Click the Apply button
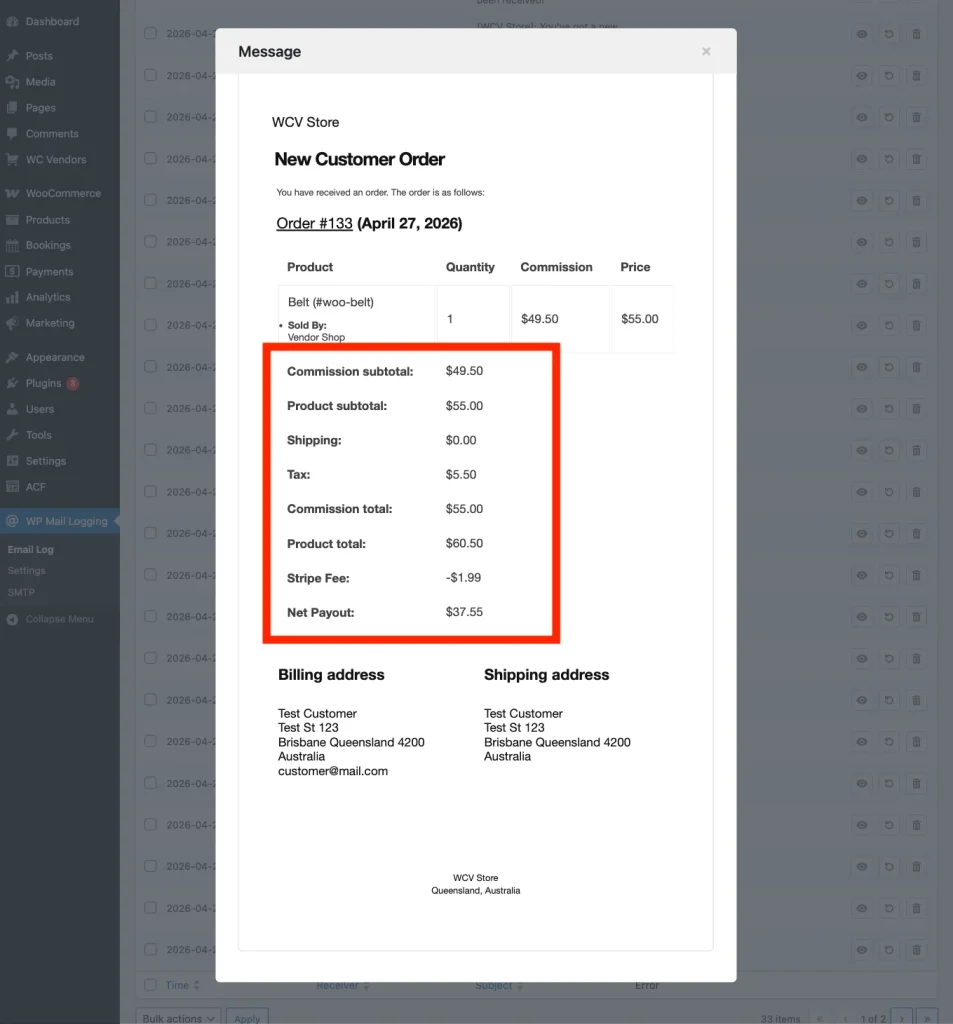Viewport: 953px width, 1024px height. click(247, 1017)
